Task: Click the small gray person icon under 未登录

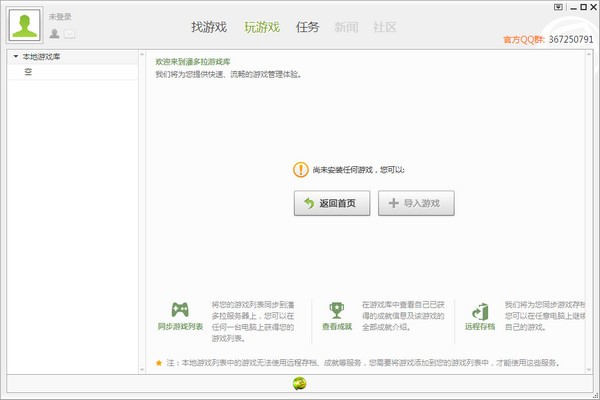Action: point(54,34)
